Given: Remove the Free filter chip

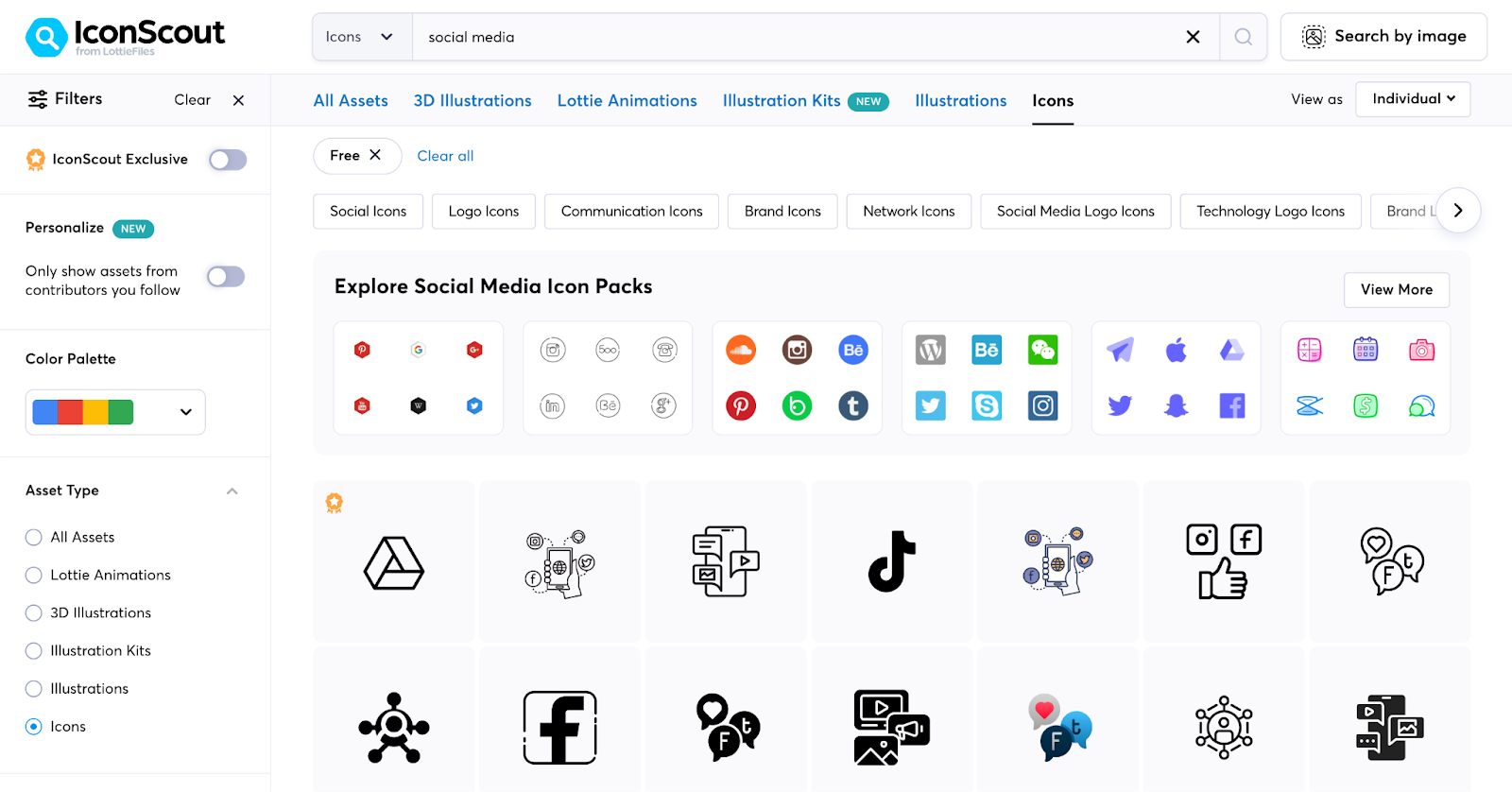Looking at the screenshot, I should click(375, 155).
